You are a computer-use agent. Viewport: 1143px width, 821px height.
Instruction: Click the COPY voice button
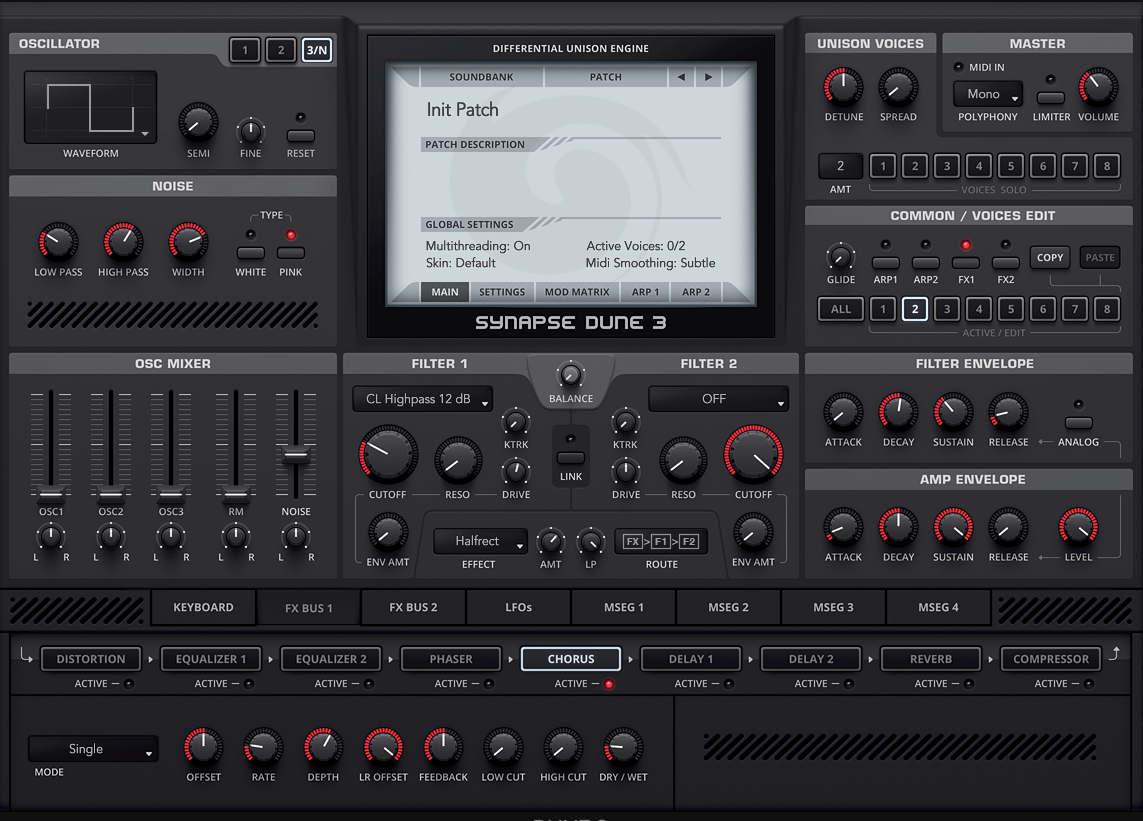click(x=1050, y=257)
